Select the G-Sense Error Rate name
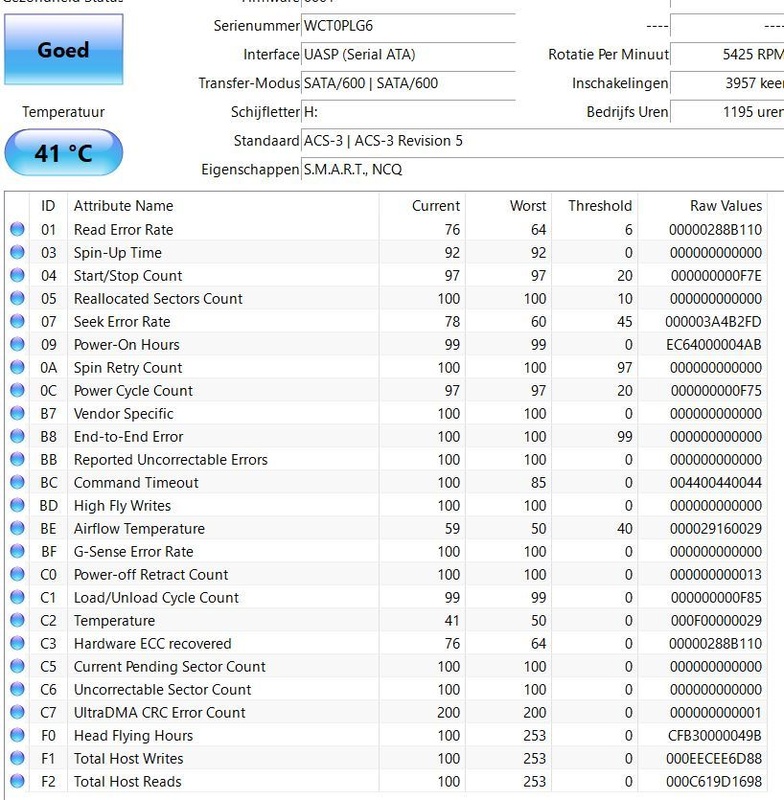Viewport: 784px width, 800px height. (133, 552)
